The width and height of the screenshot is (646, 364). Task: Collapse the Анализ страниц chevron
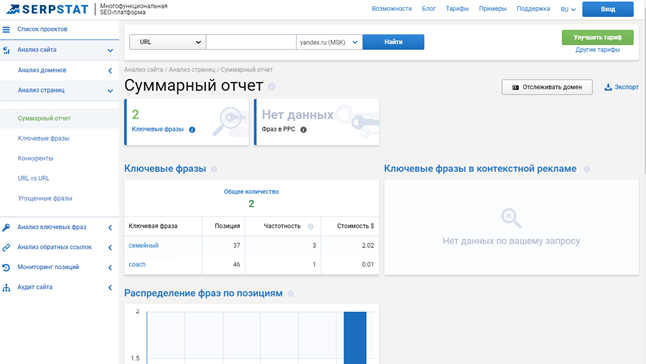click(x=110, y=91)
